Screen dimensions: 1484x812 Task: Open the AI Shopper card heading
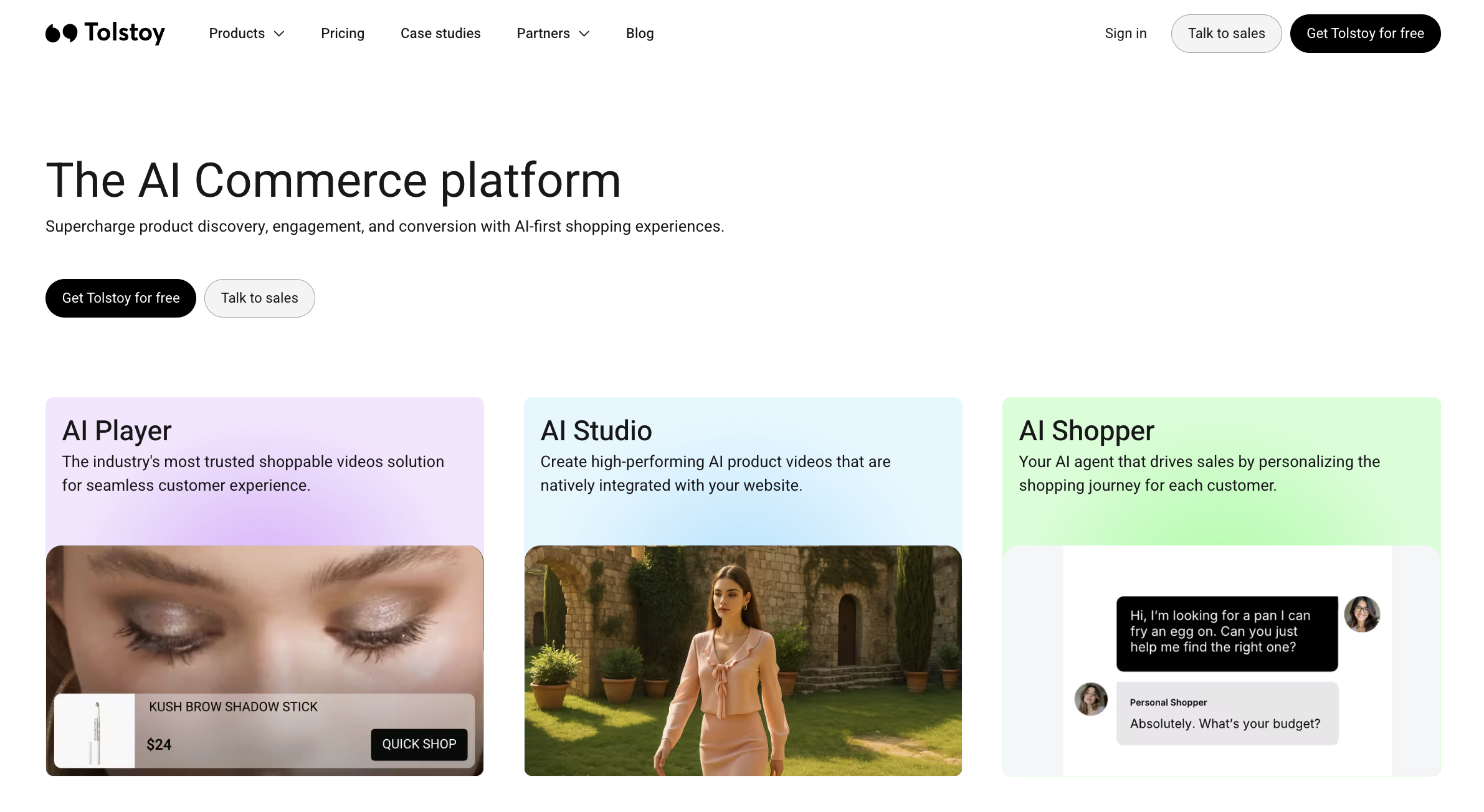pyautogui.click(x=1086, y=431)
